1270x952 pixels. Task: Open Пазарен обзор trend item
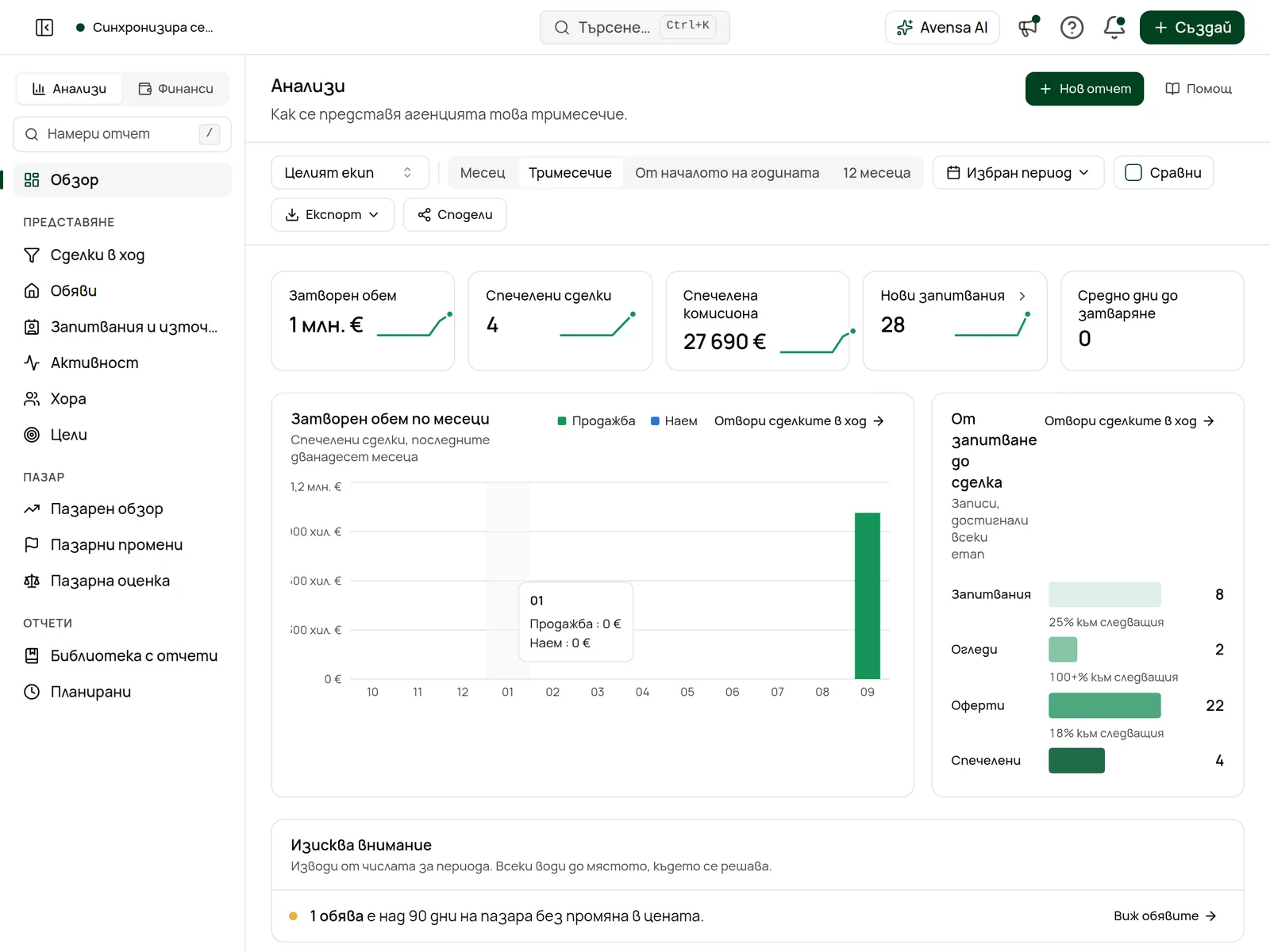[122, 509]
